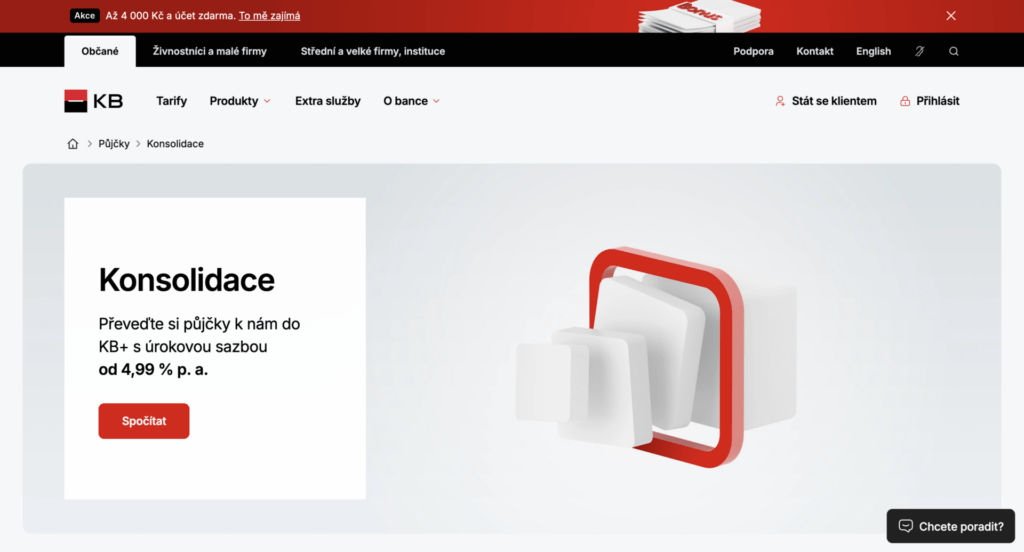
Task: Select Živnostníci a malé firmy tab
Action: (210, 51)
